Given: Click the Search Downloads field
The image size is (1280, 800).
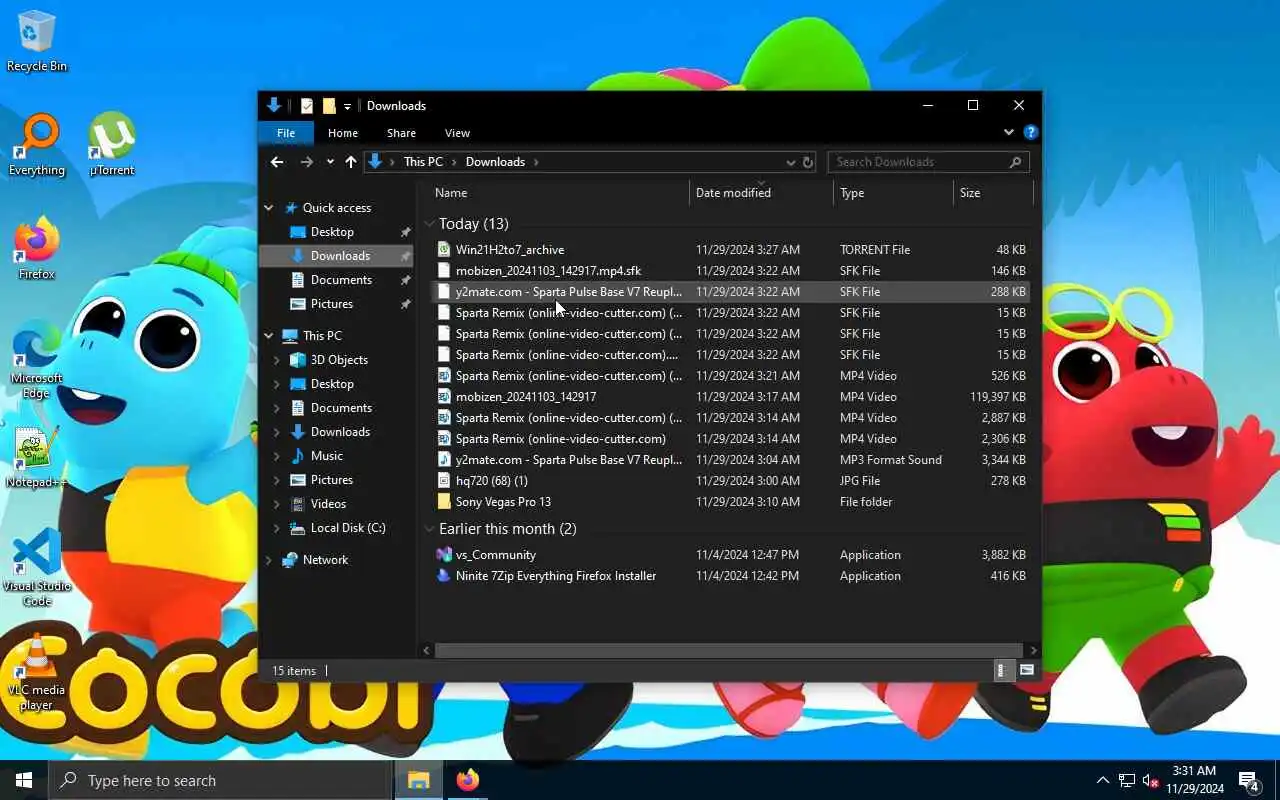Looking at the screenshot, I should [928, 162].
